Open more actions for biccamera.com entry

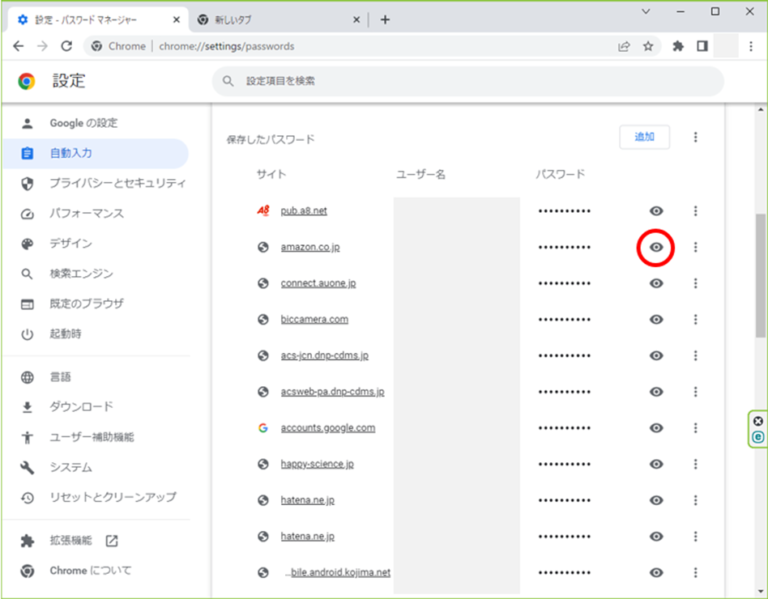[x=696, y=319]
